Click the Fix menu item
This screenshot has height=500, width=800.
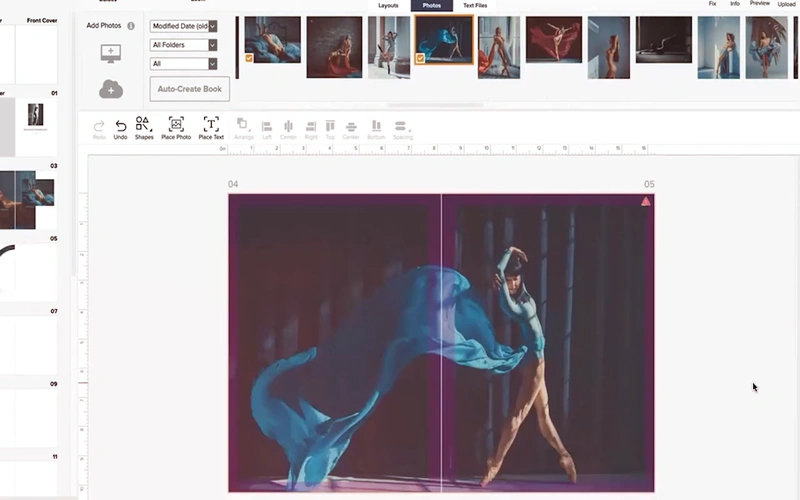712,4
